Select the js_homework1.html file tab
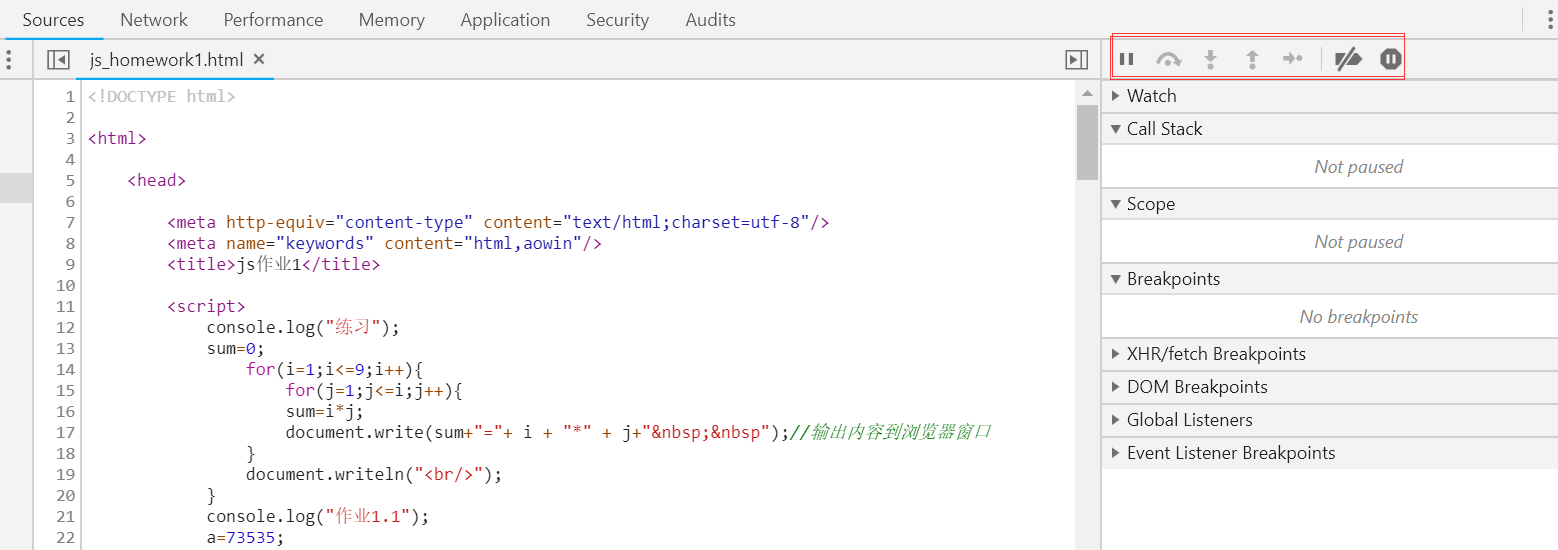Viewport: 1558px width, 550px height. coord(166,60)
